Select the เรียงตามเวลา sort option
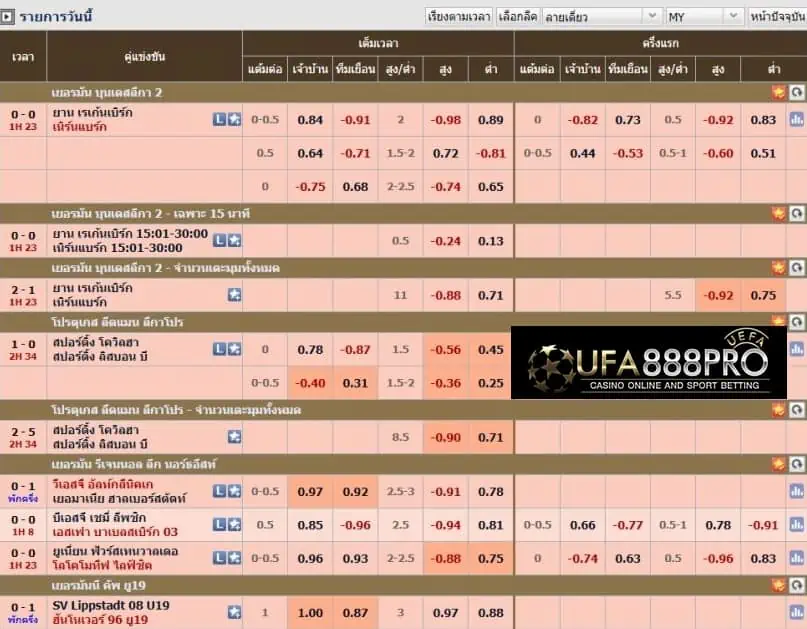 [x=459, y=16]
